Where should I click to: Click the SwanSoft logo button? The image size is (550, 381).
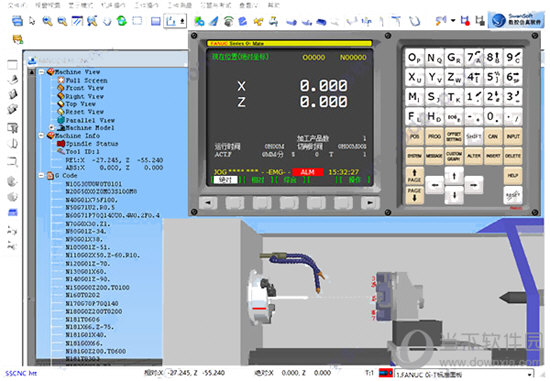coord(516,20)
